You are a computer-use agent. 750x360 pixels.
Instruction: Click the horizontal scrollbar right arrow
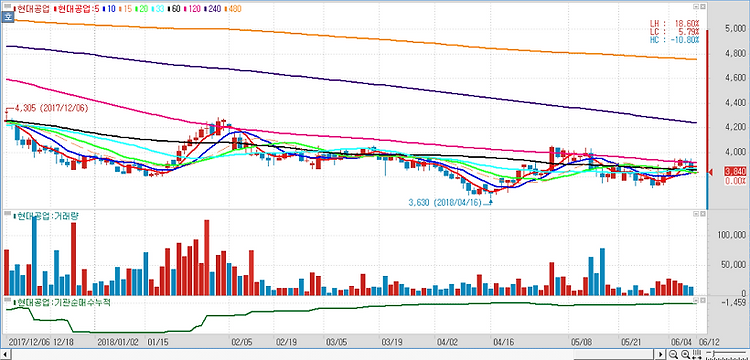(x=662, y=355)
